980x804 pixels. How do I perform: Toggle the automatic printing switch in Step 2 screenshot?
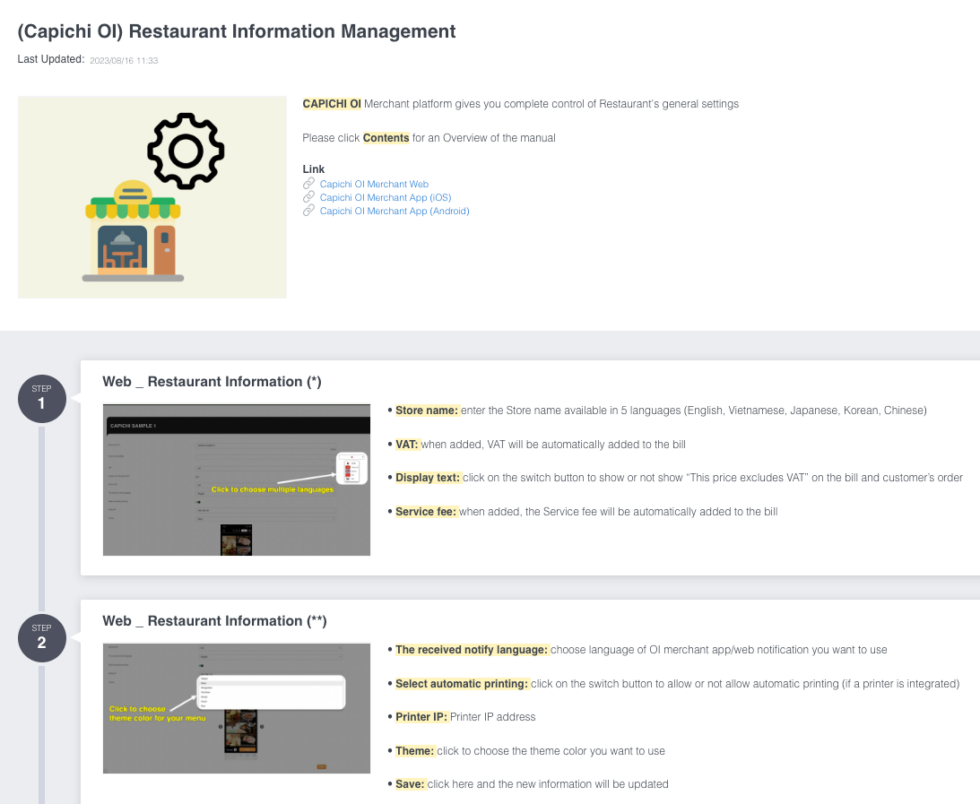[x=201, y=665]
